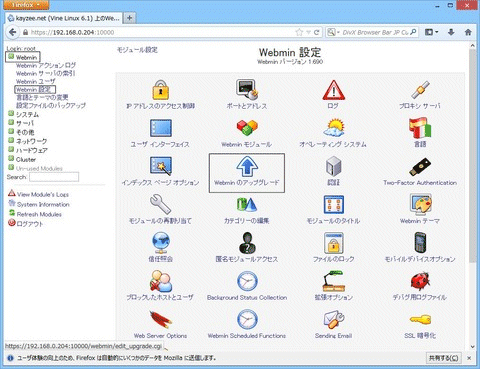
Task: Open インデックス ページ オプション icon
Action: (161, 166)
